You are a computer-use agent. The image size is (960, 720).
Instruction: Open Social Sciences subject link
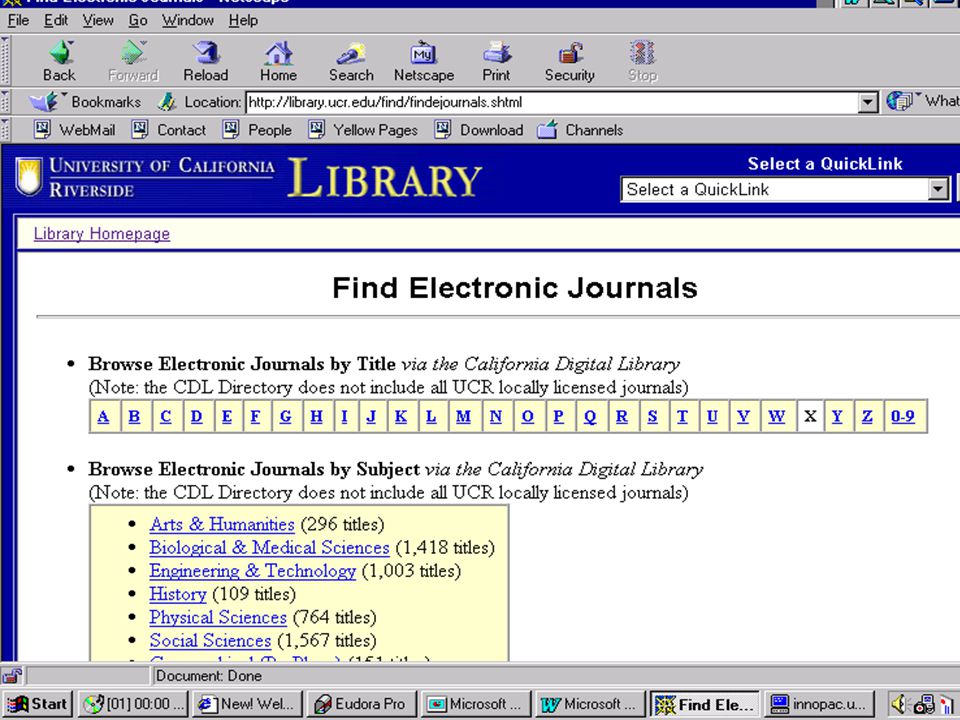(210, 640)
